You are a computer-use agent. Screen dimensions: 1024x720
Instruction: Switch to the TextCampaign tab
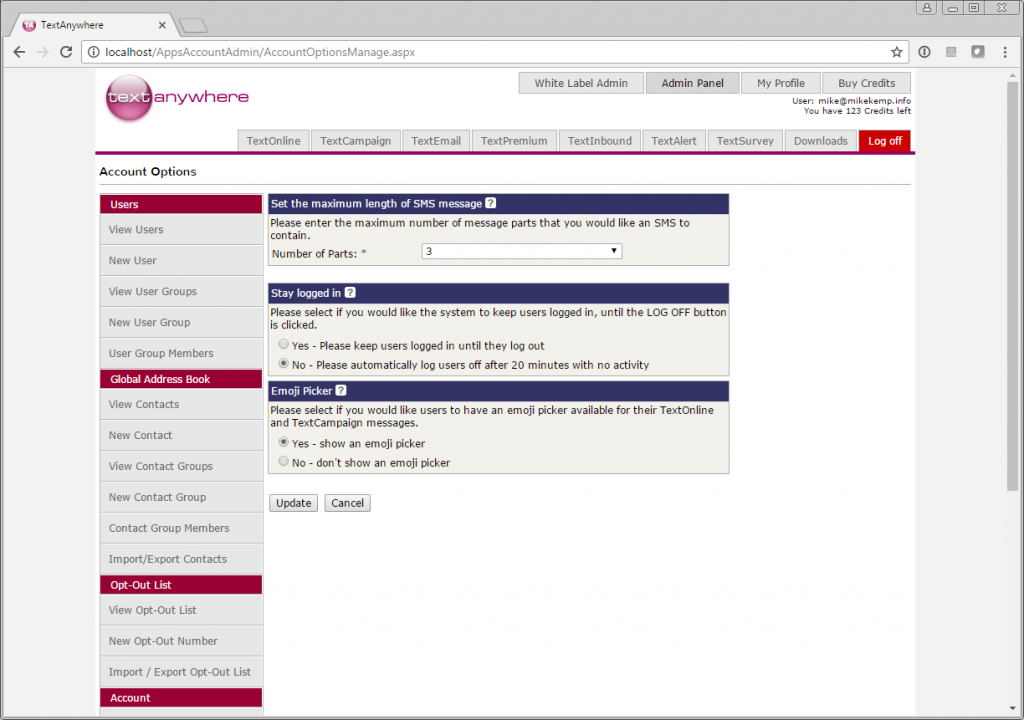coord(355,141)
